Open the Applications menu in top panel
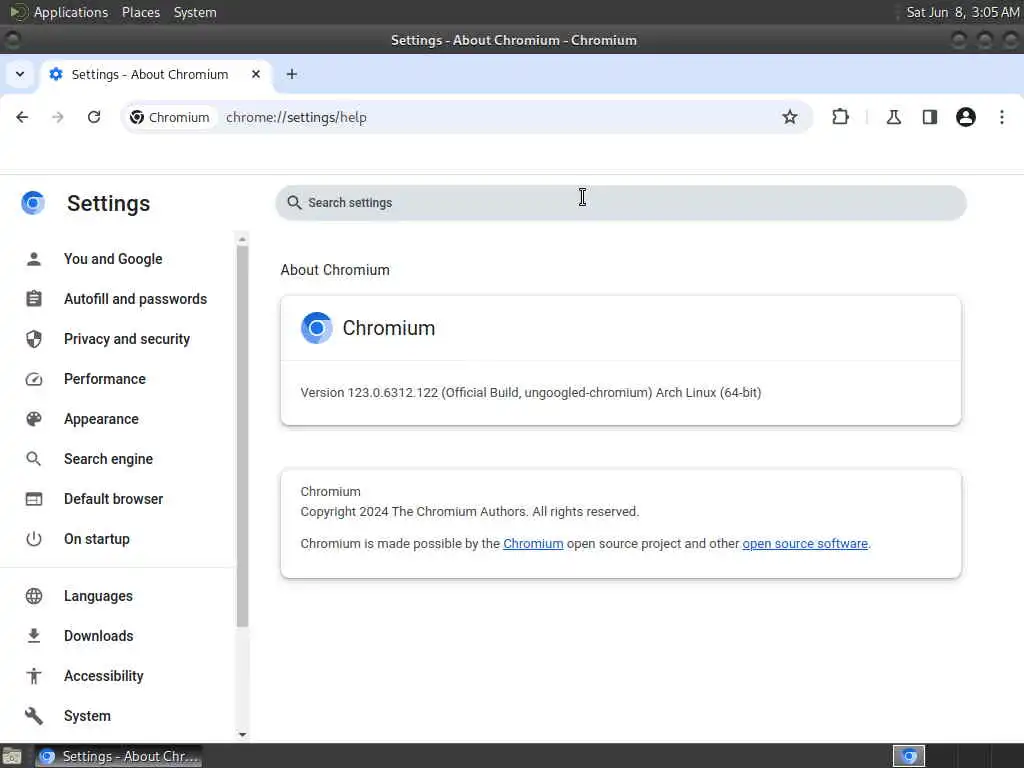Screen dimensions: 1024x768 [71, 12]
